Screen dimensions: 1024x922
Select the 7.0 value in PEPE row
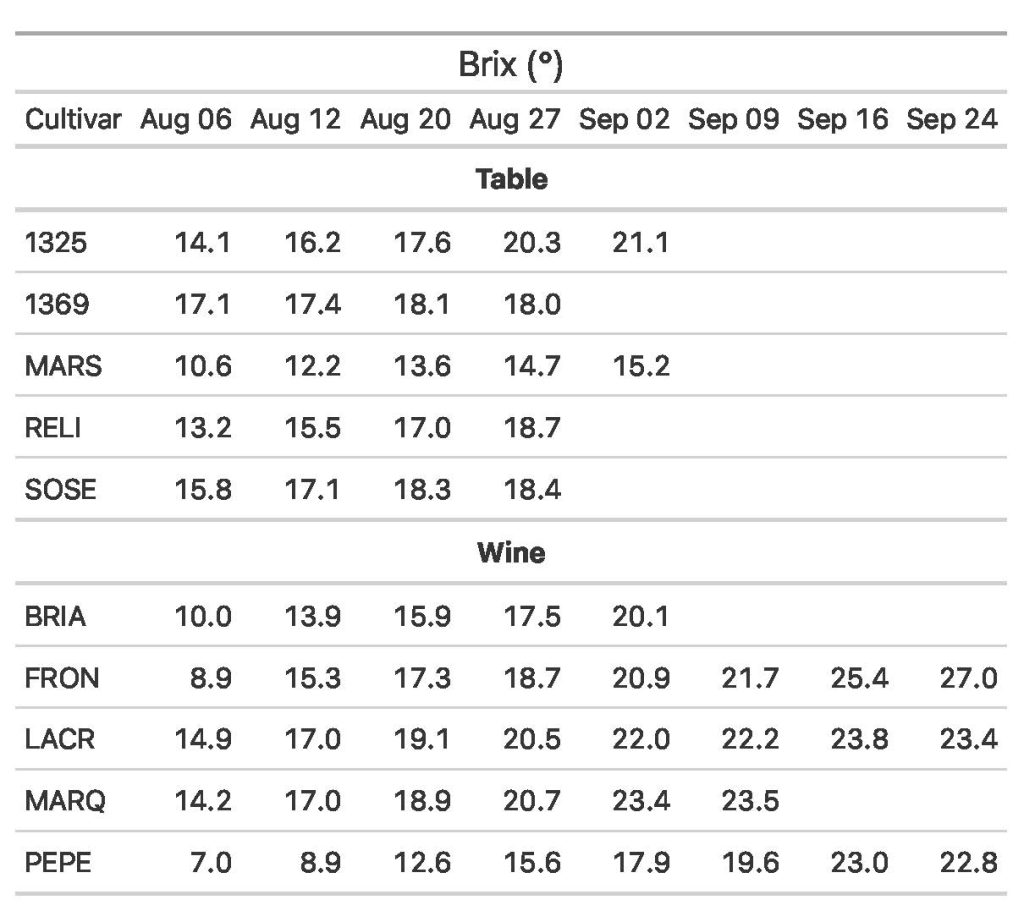(x=211, y=862)
